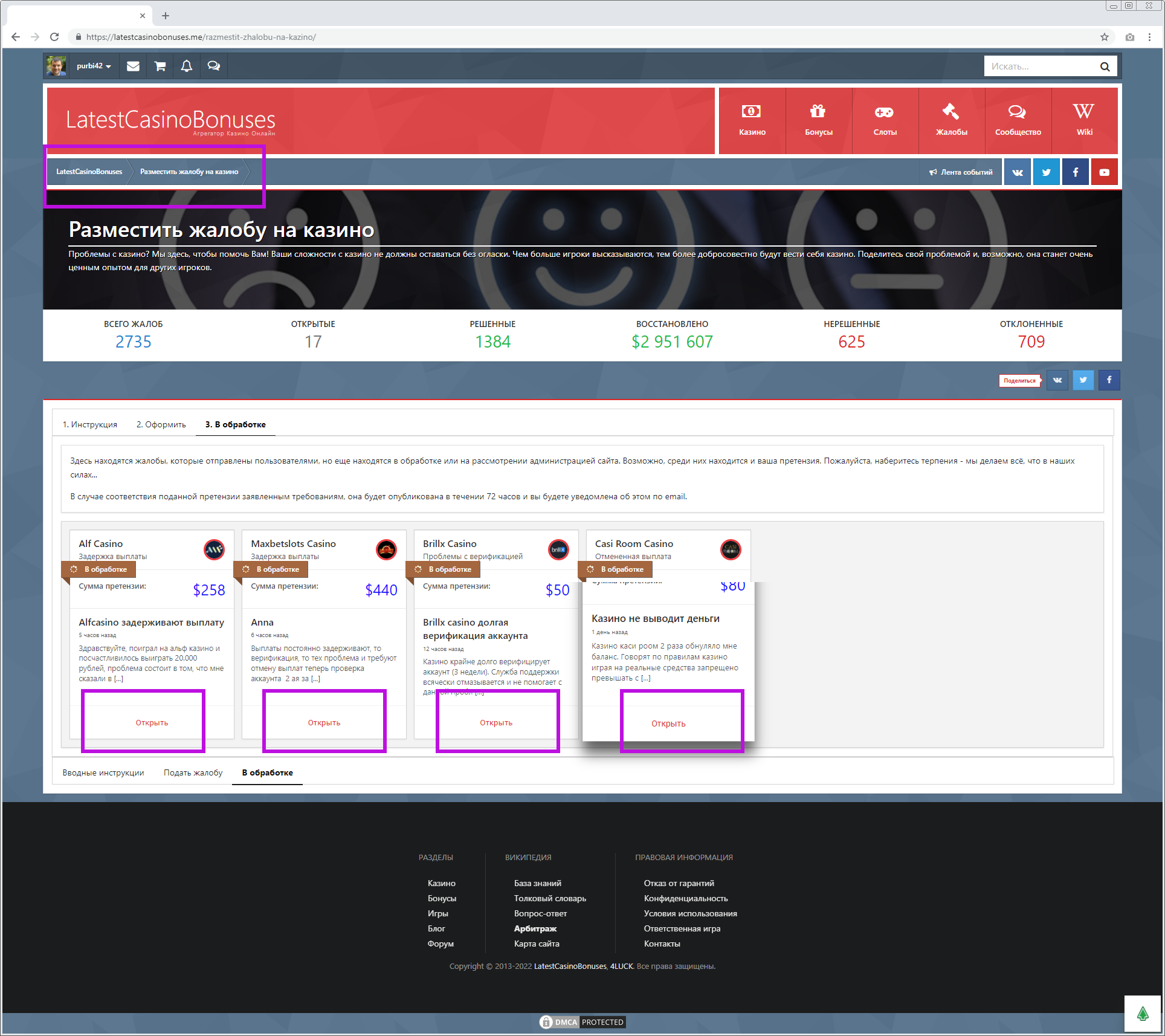Click the scroll-to-top tree icon
The image size is (1165, 1036).
click(1142, 1014)
